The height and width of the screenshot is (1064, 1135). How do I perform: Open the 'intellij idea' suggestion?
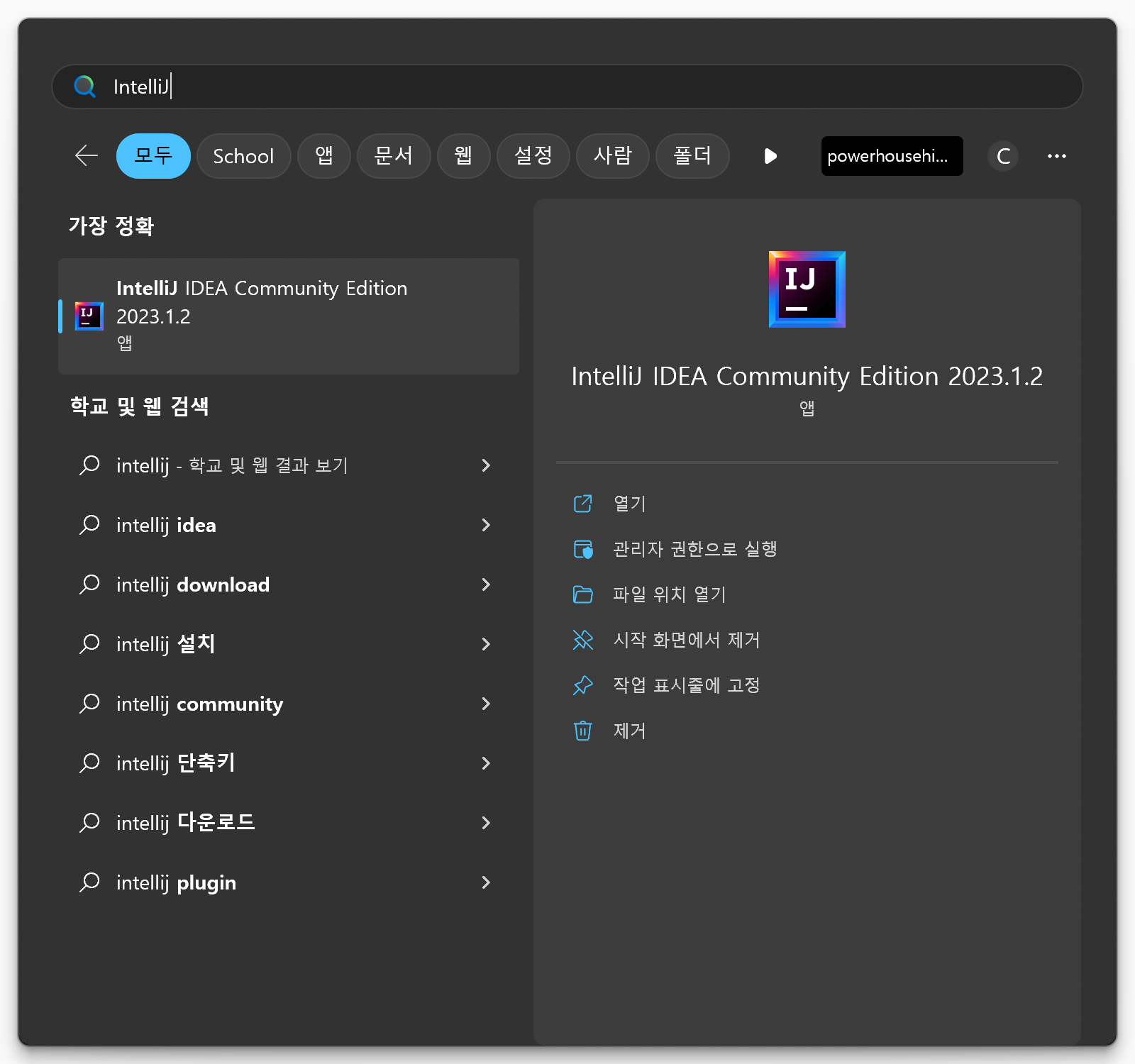(x=289, y=525)
